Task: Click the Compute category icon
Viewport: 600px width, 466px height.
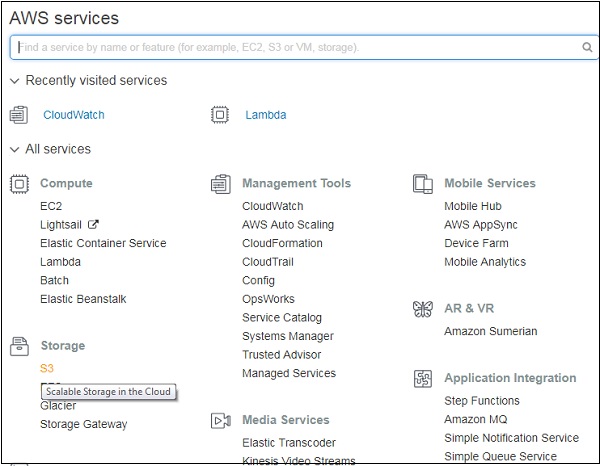Action: pyautogui.click(x=19, y=184)
